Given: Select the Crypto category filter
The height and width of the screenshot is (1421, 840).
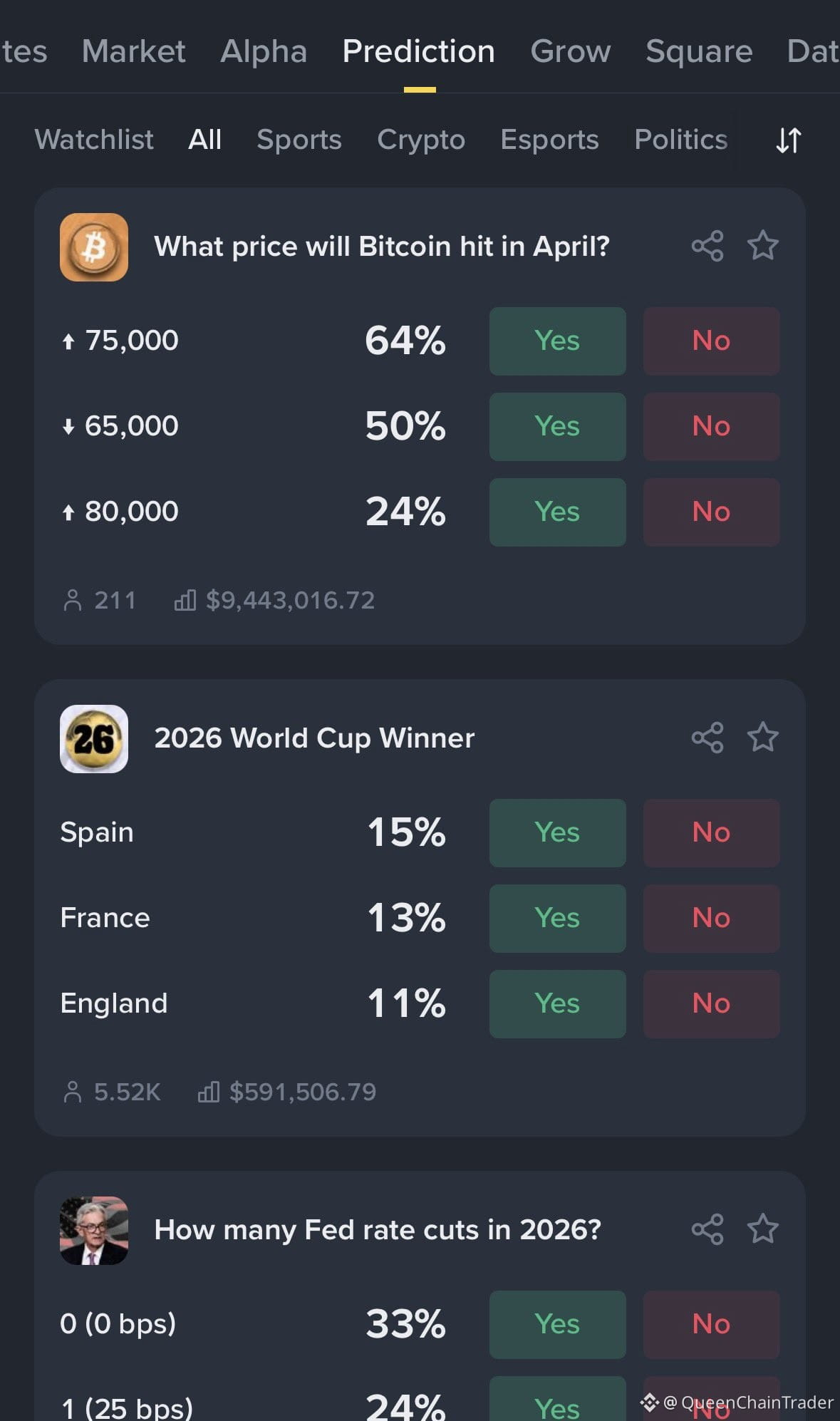Looking at the screenshot, I should 421,140.
